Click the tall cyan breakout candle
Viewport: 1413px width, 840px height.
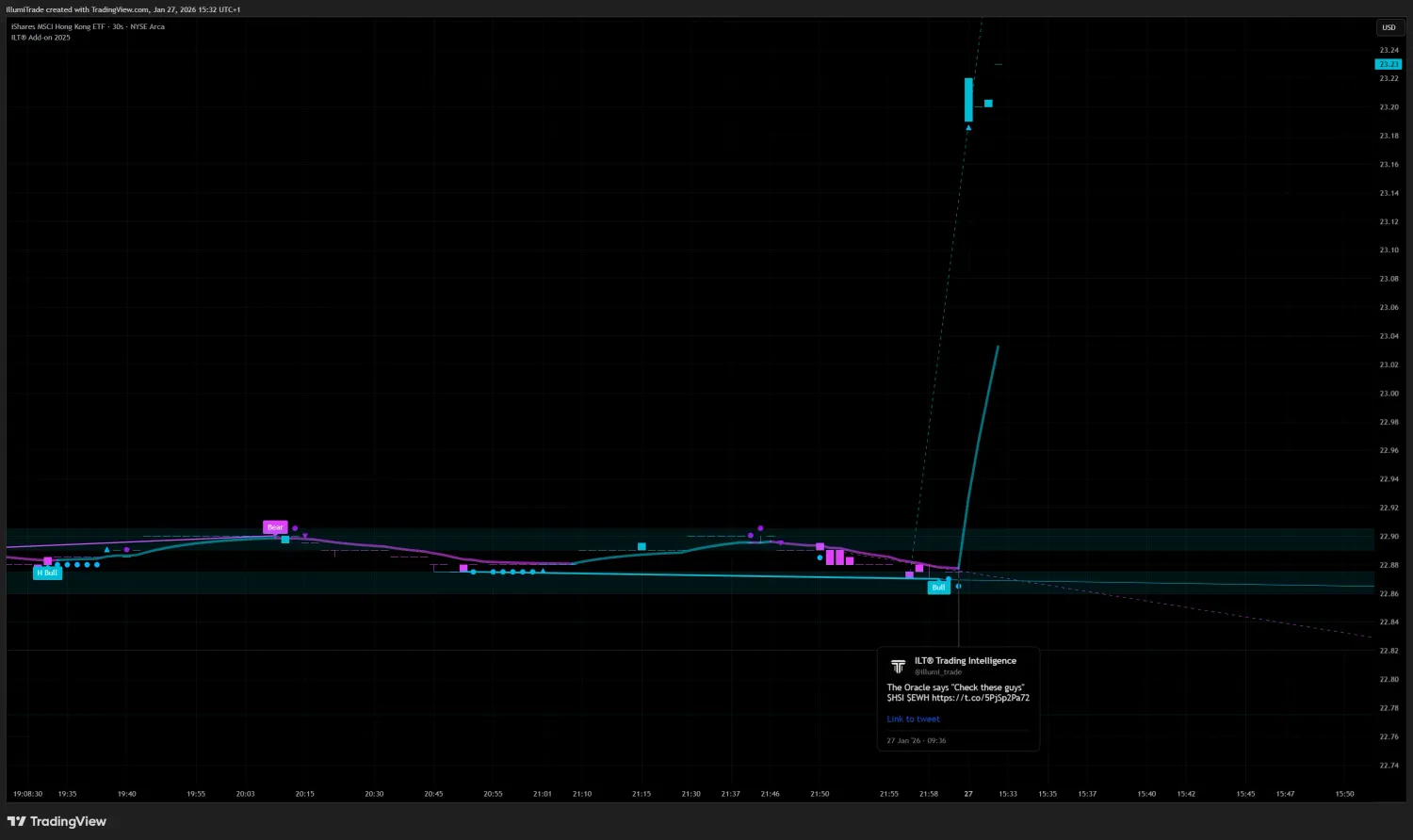[x=968, y=99]
